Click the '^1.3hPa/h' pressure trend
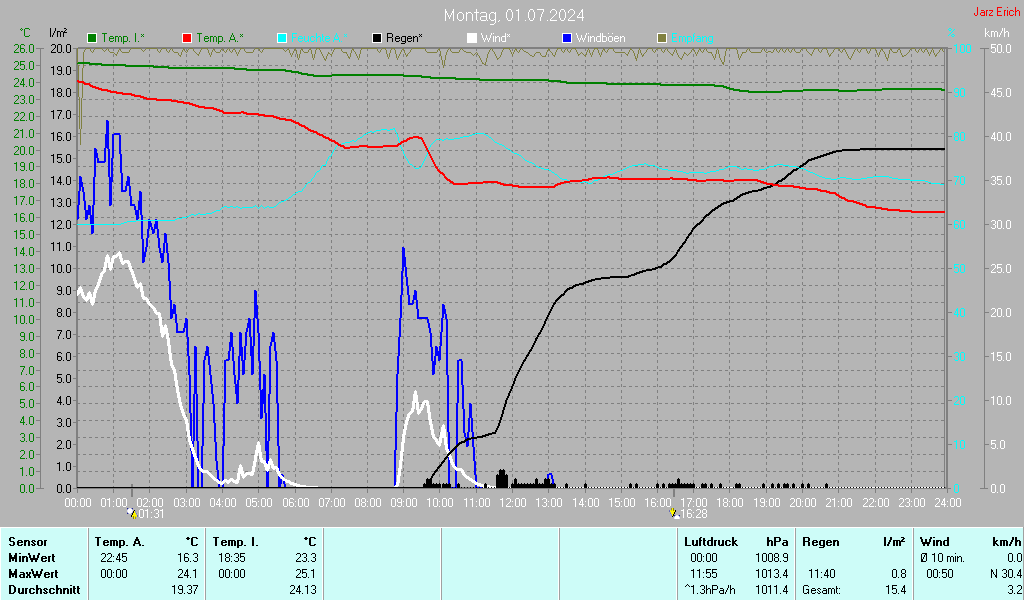Screen dimensions: 1024x600 coord(710,590)
